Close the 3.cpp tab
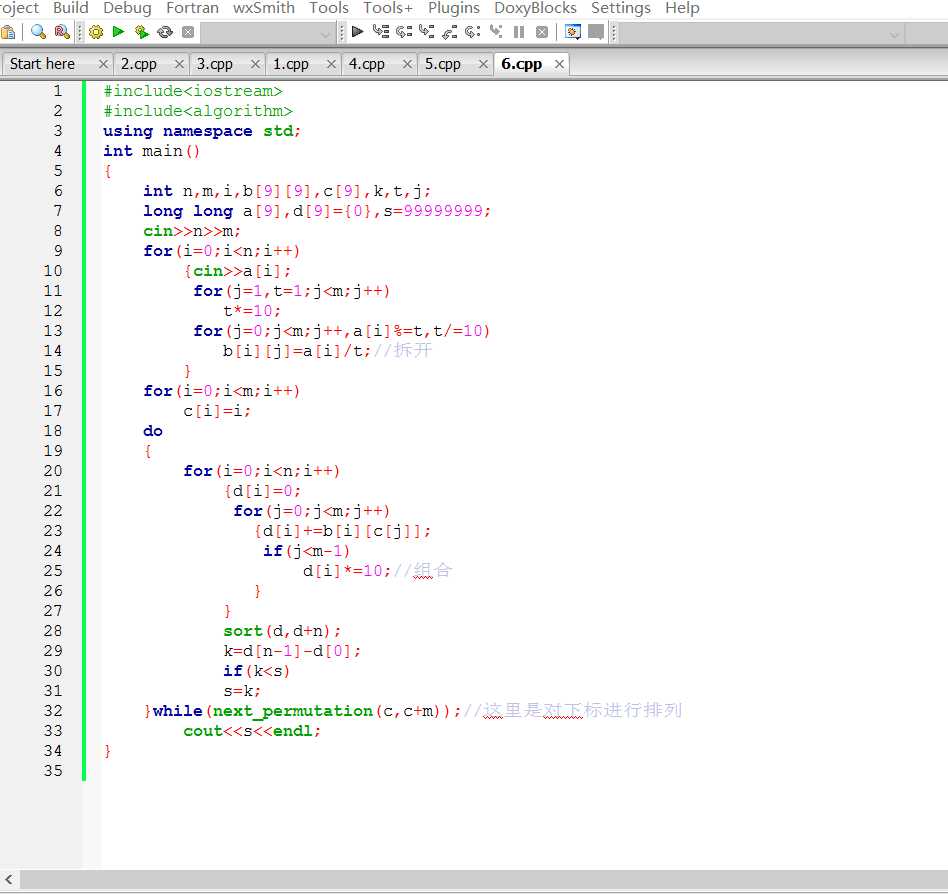 pos(255,64)
